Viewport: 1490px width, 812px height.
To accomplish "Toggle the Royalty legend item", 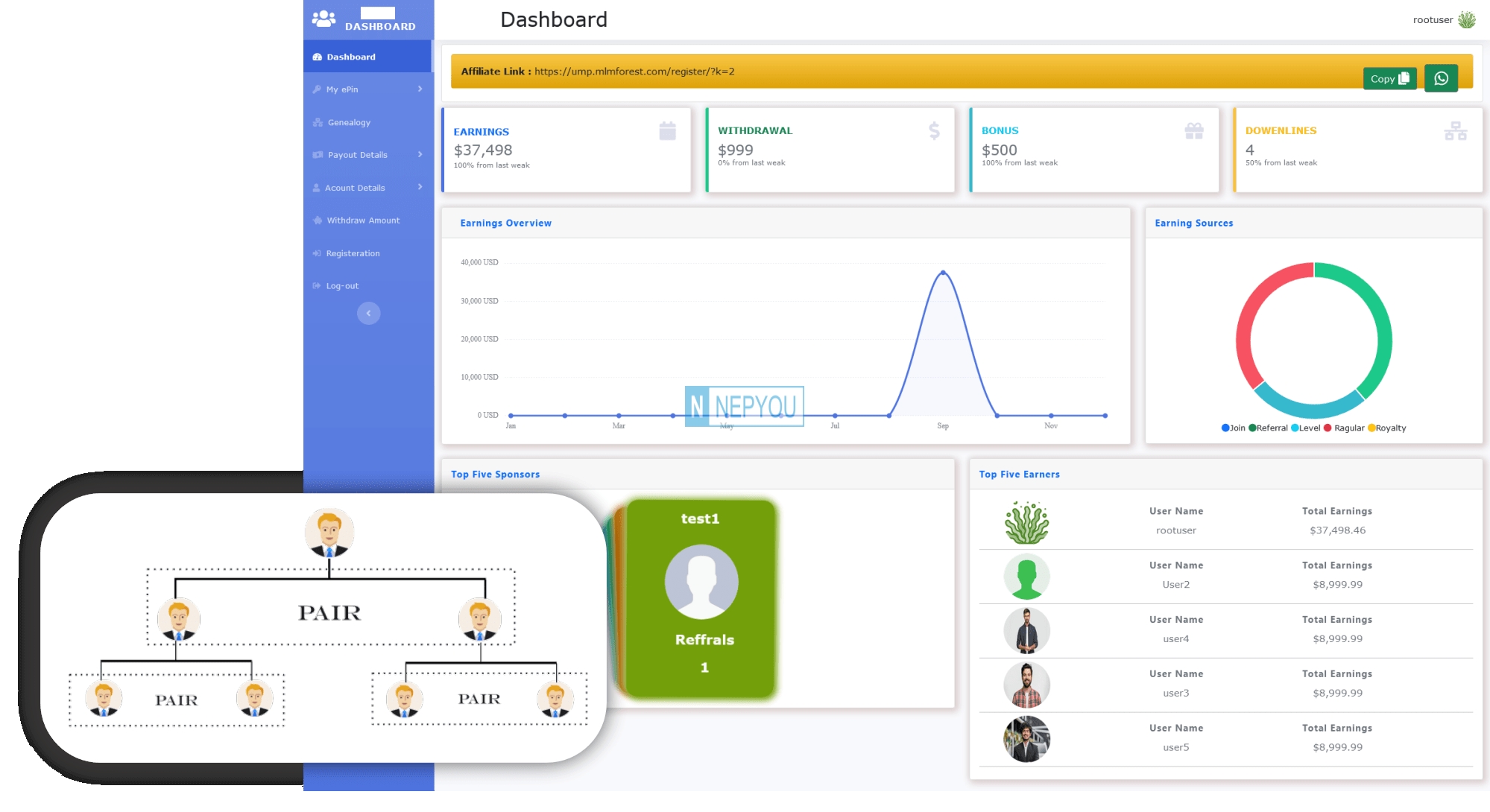I will tap(1386, 428).
